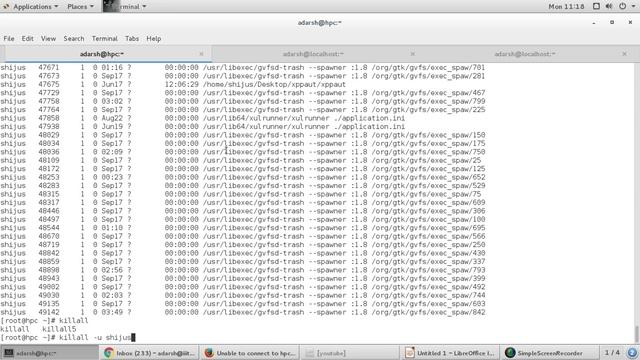
Task: Switch to Firefox 'Unable to connect' window in taskbar
Action: 250,353
